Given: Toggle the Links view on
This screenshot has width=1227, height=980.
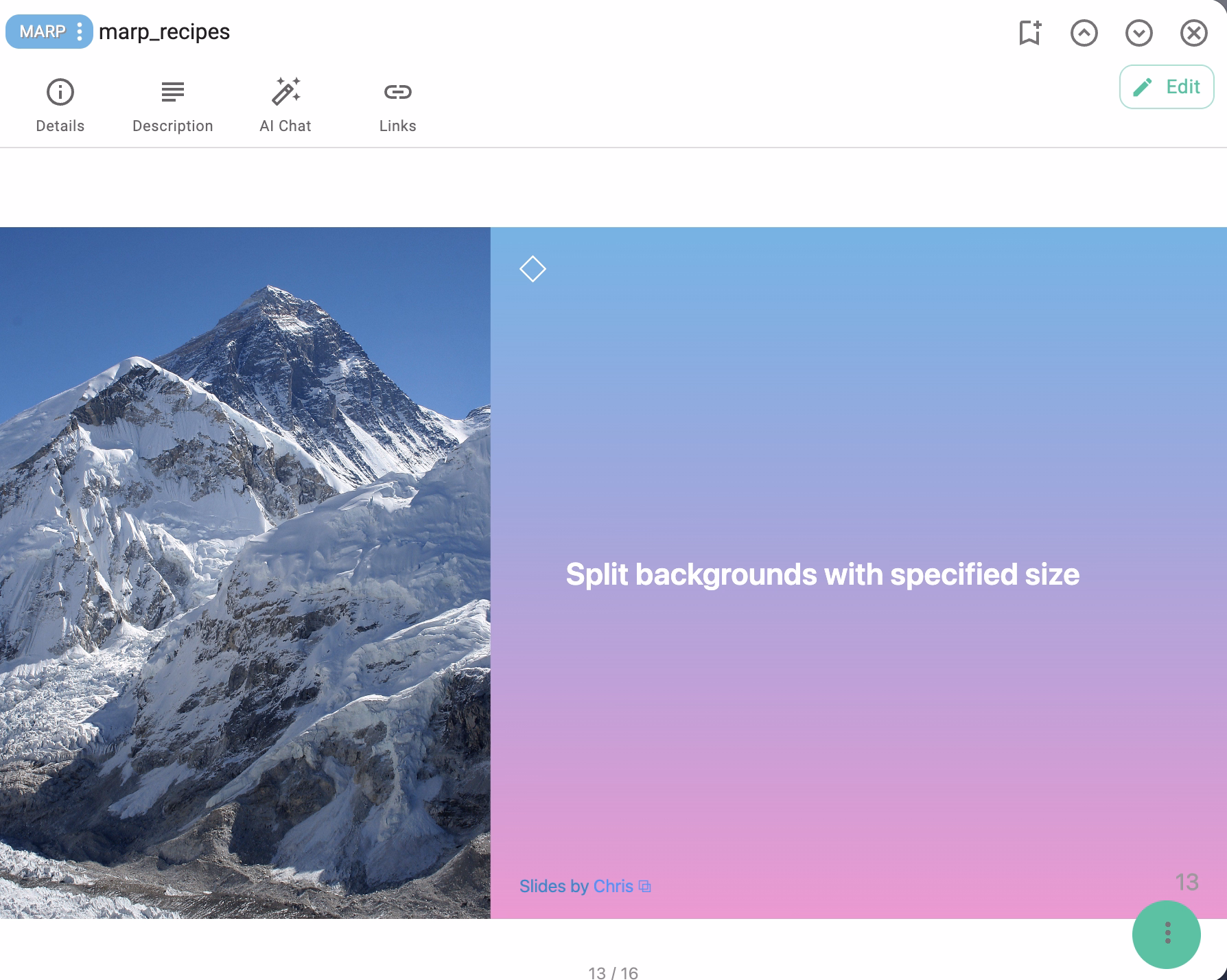Looking at the screenshot, I should (x=397, y=103).
